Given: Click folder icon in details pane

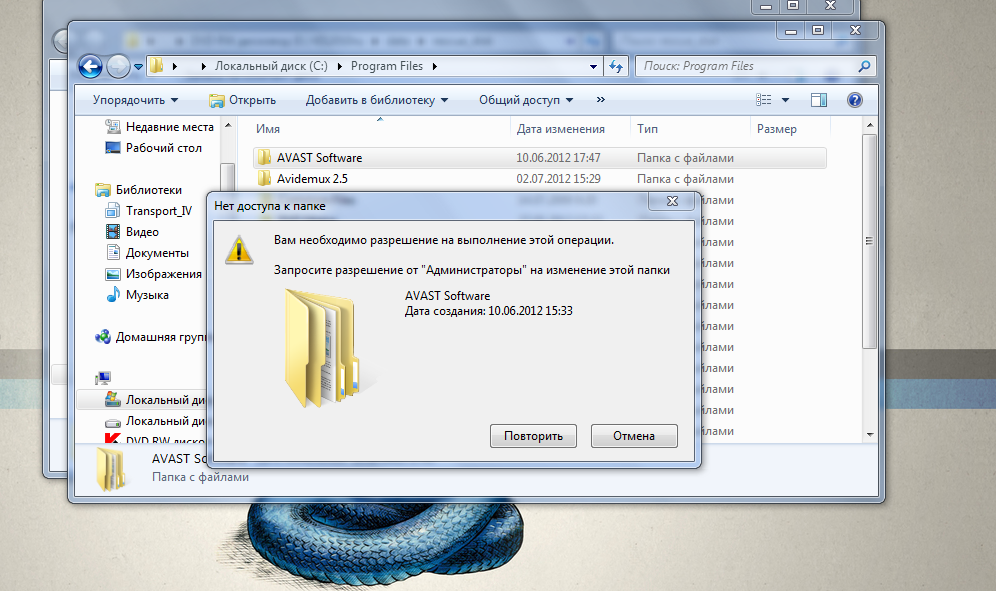Looking at the screenshot, I should pyautogui.click(x=112, y=470).
